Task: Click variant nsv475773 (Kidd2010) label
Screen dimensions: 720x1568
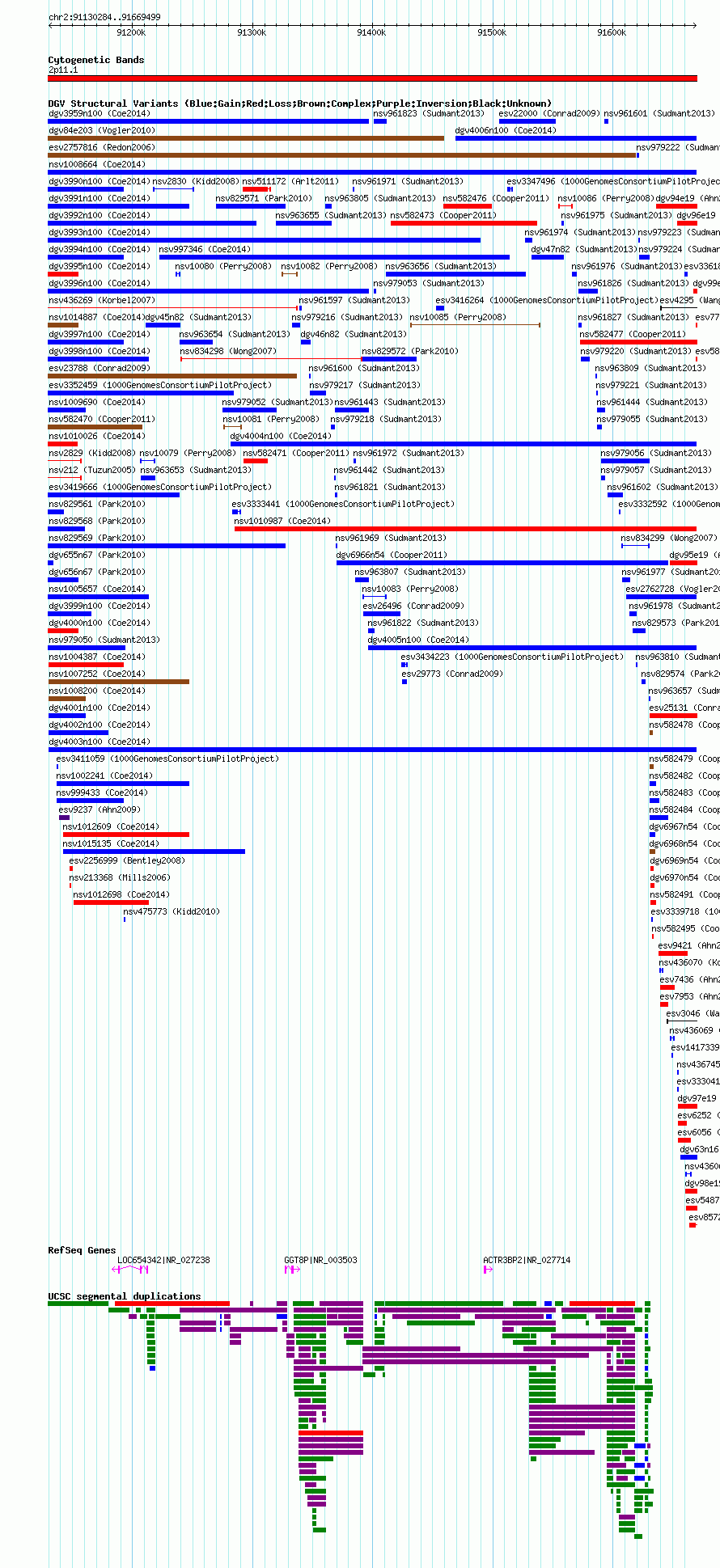Action: coord(172,911)
